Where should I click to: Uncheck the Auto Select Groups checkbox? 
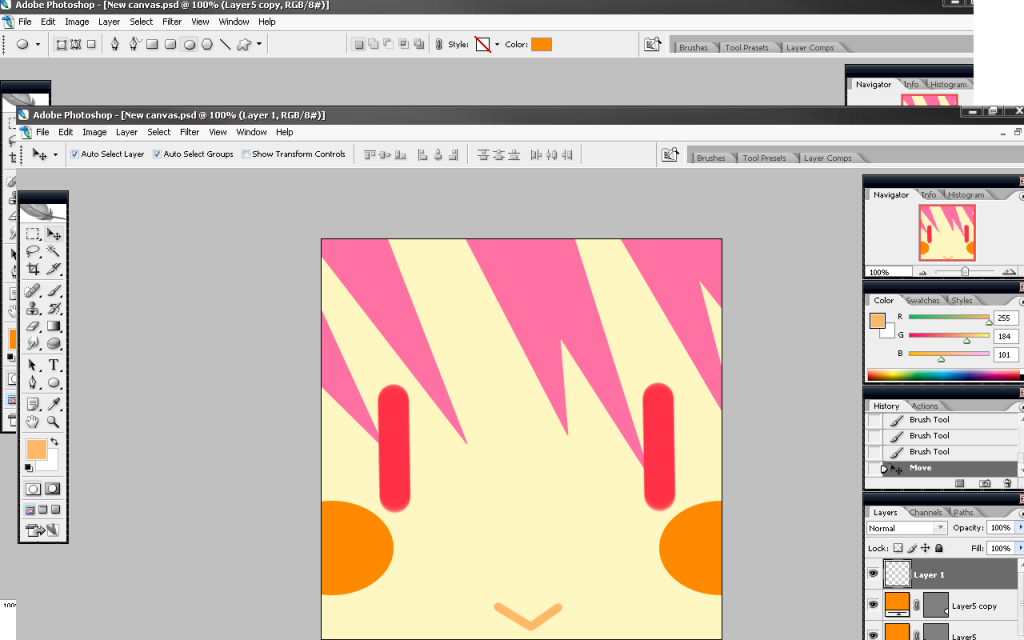tap(157, 154)
